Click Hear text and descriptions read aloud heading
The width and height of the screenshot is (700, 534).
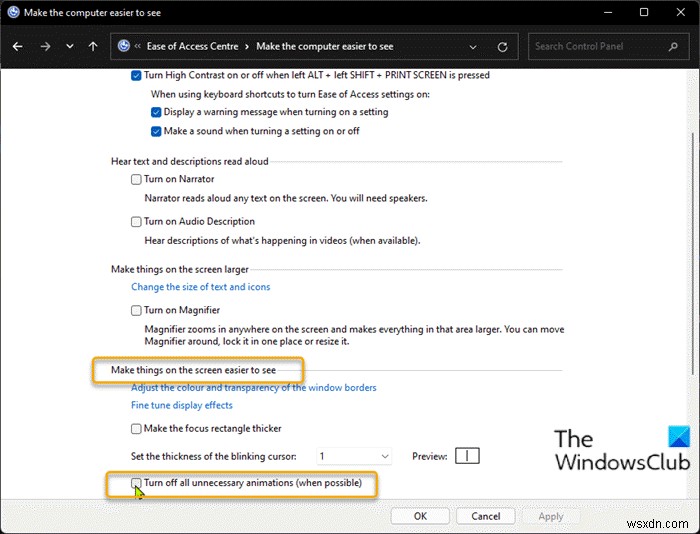point(190,161)
